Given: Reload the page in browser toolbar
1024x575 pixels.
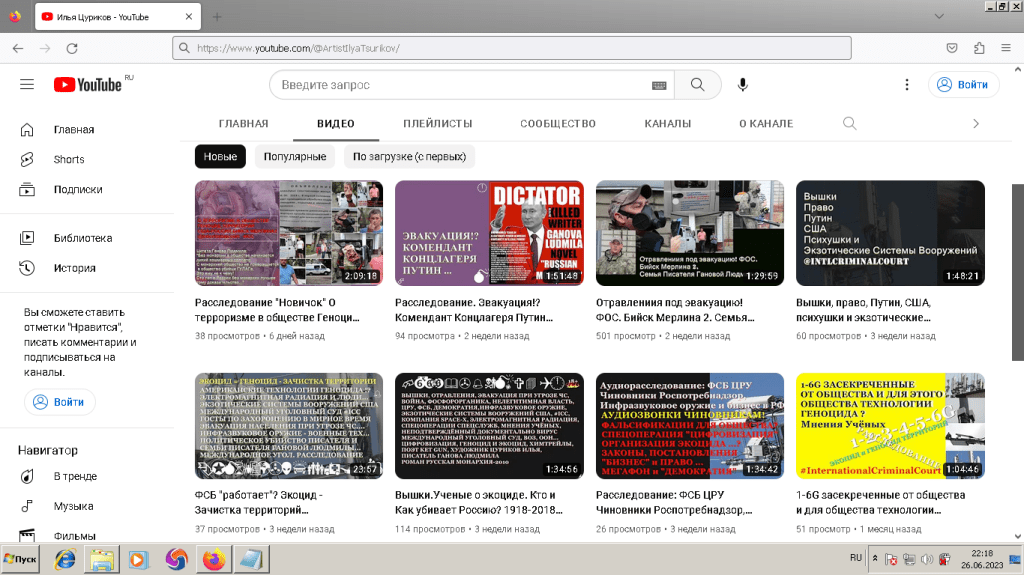Looking at the screenshot, I should pyautogui.click(x=72, y=48).
